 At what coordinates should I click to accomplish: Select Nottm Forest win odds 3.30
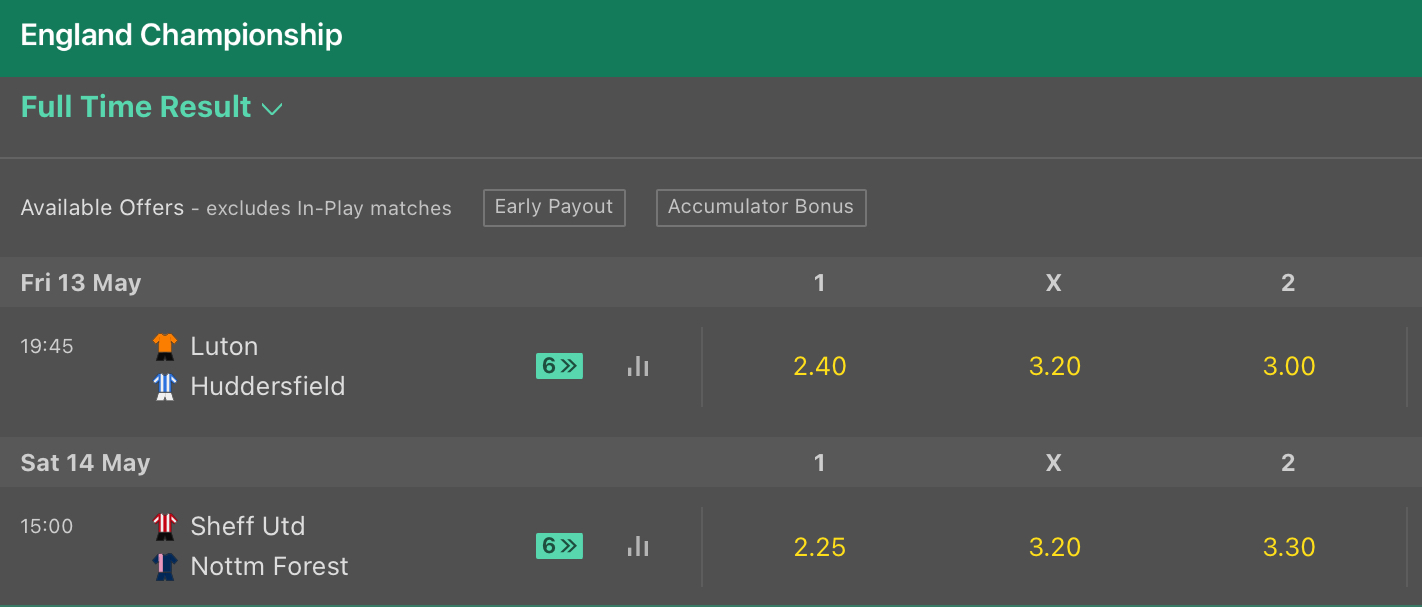(x=1288, y=547)
